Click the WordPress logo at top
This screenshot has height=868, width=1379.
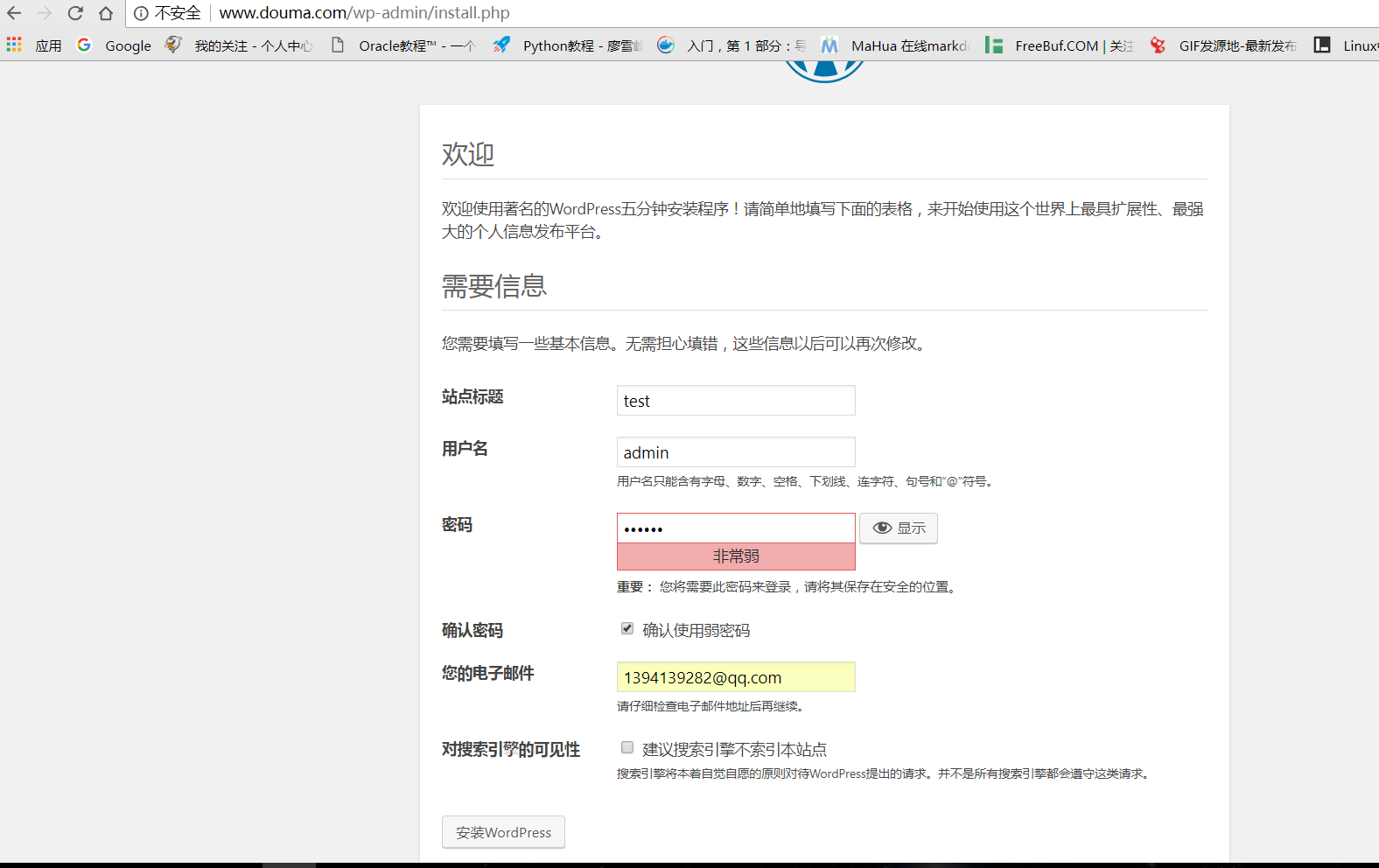(x=824, y=72)
